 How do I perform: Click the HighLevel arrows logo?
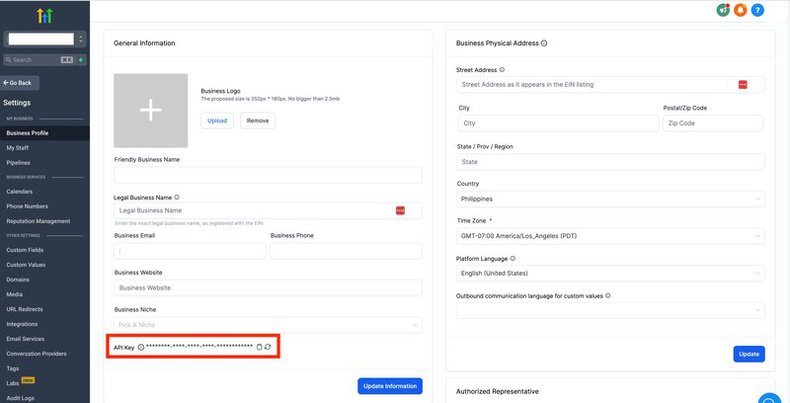(44, 16)
